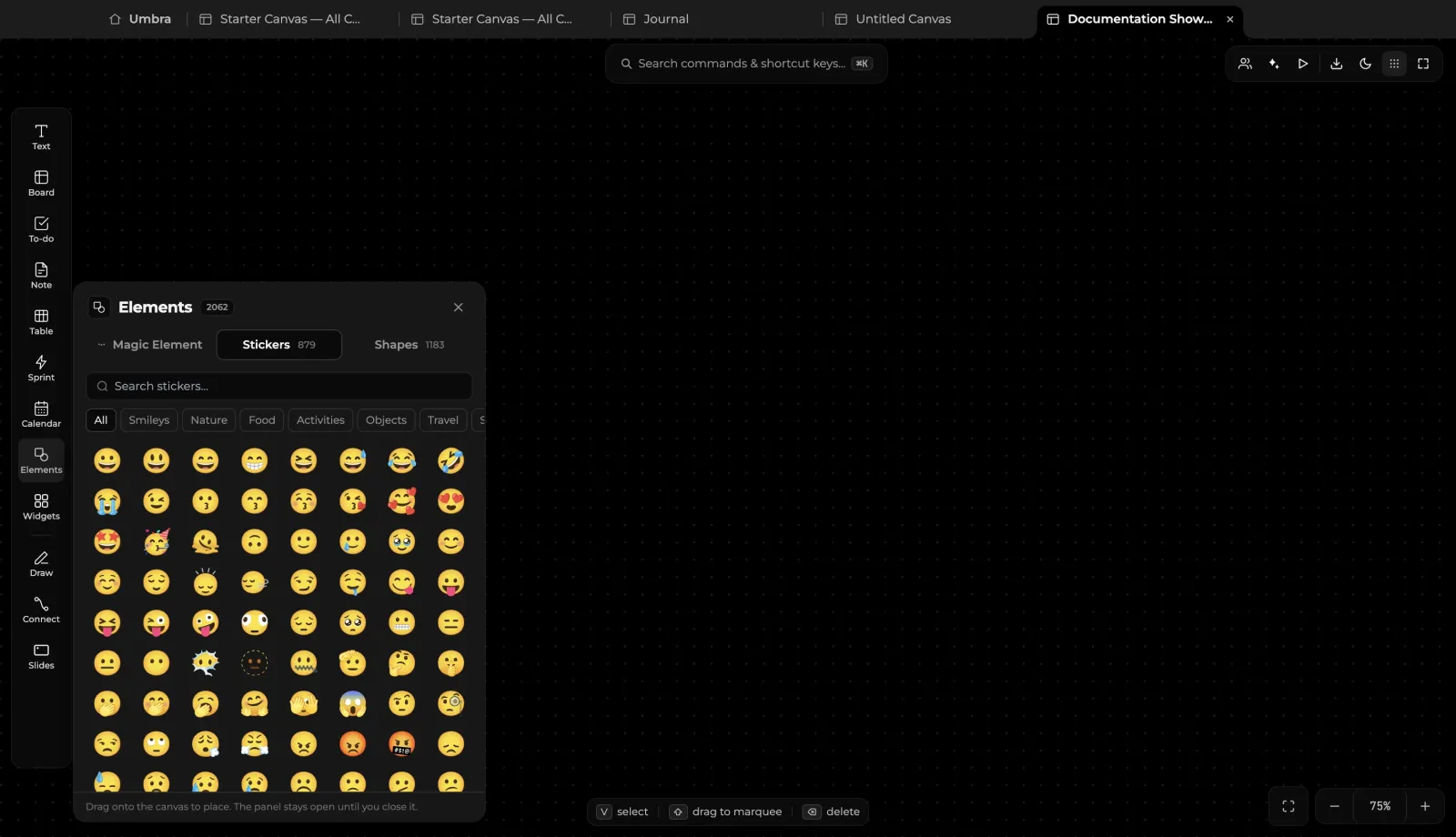The width and height of the screenshot is (1456, 837).
Task: Choose the thinking face sticker
Action: point(401,663)
